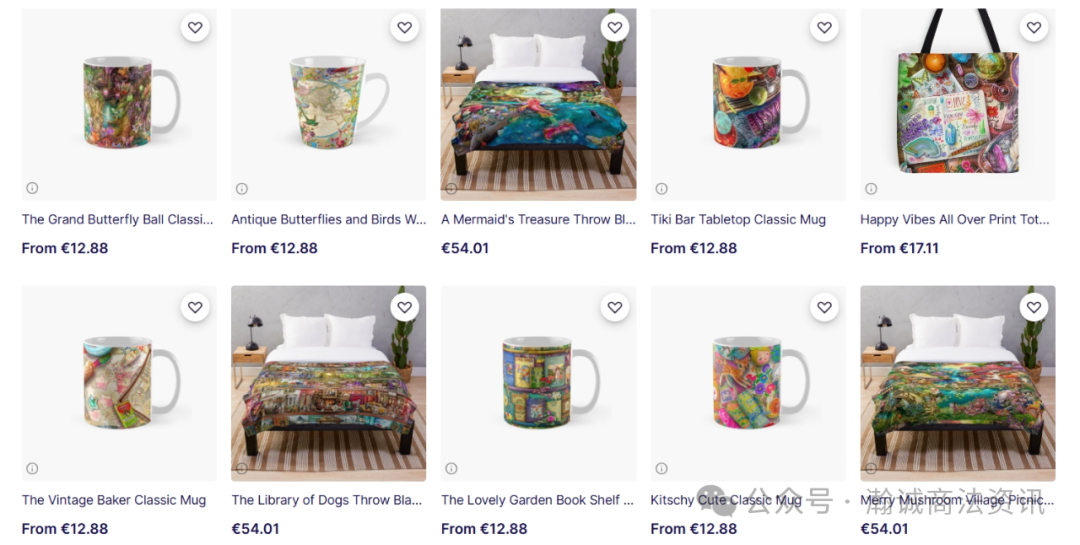The height and width of the screenshot is (545, 1080).
Task: Open Happy Vibes tote bag product image
Action: pyautogui.click(x=957, y=105)
